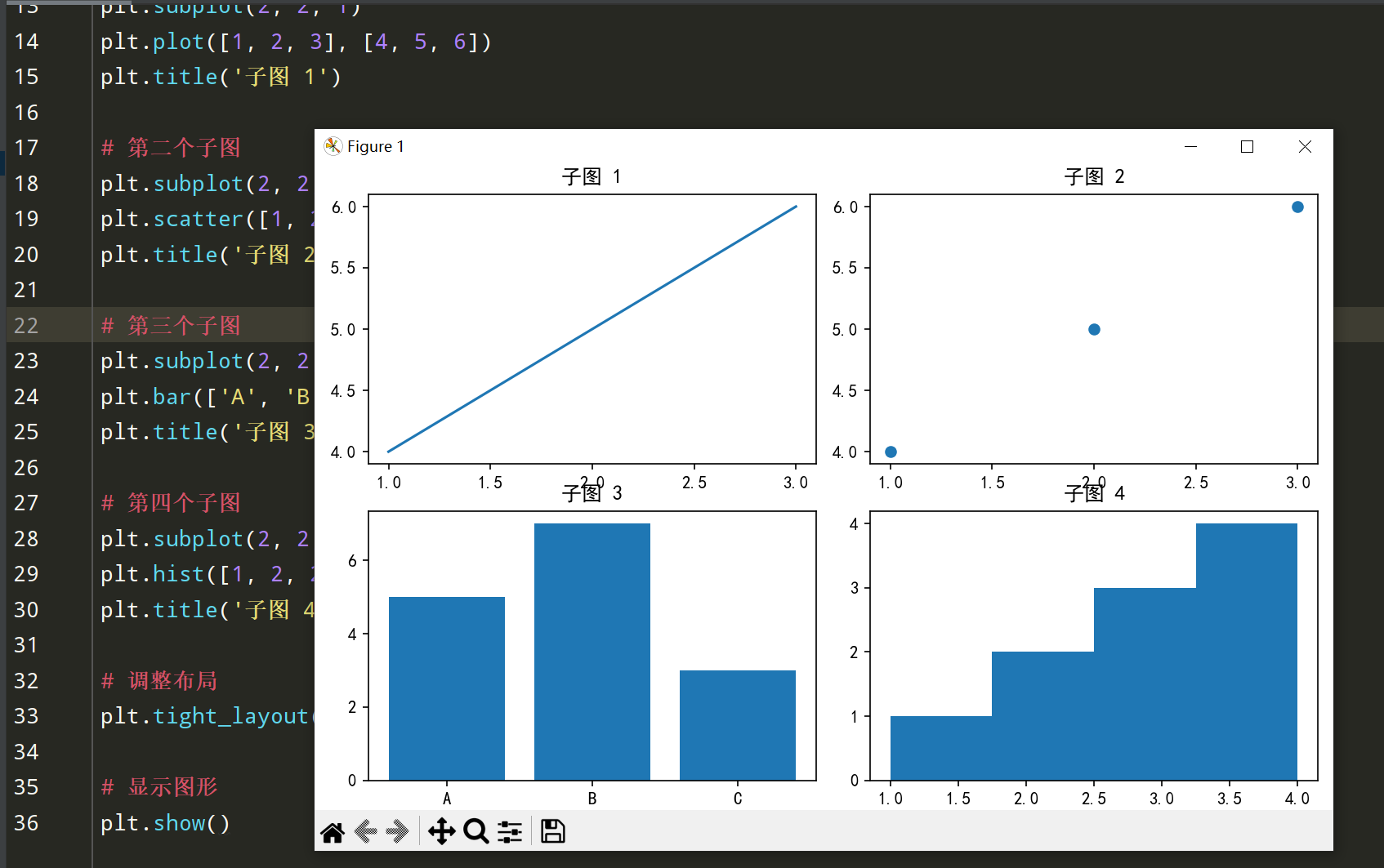Click the comment # 第三个子图
The image size is (1384, 868).
171,325
